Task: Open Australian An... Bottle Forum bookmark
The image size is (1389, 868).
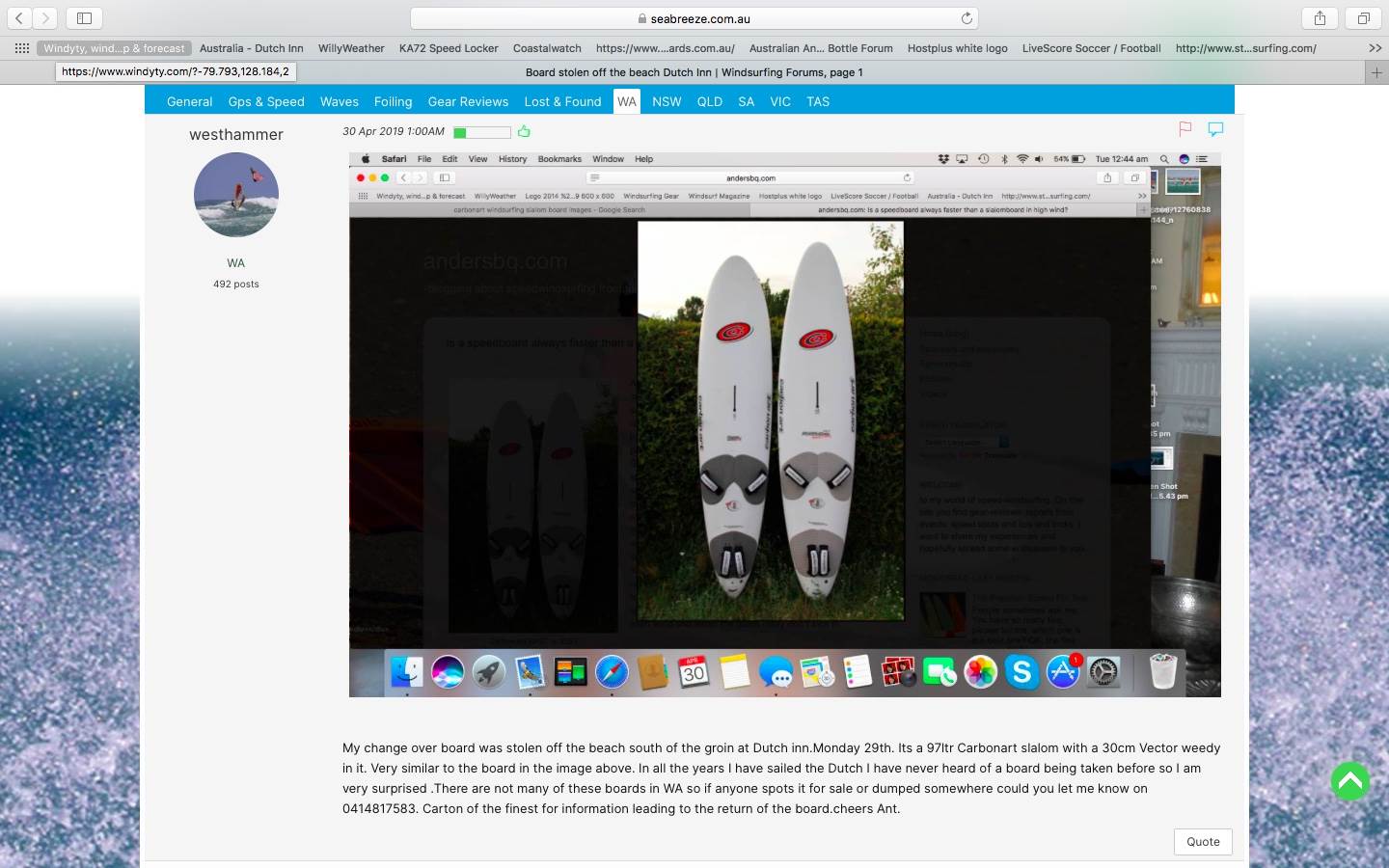Action: [821, 48]
